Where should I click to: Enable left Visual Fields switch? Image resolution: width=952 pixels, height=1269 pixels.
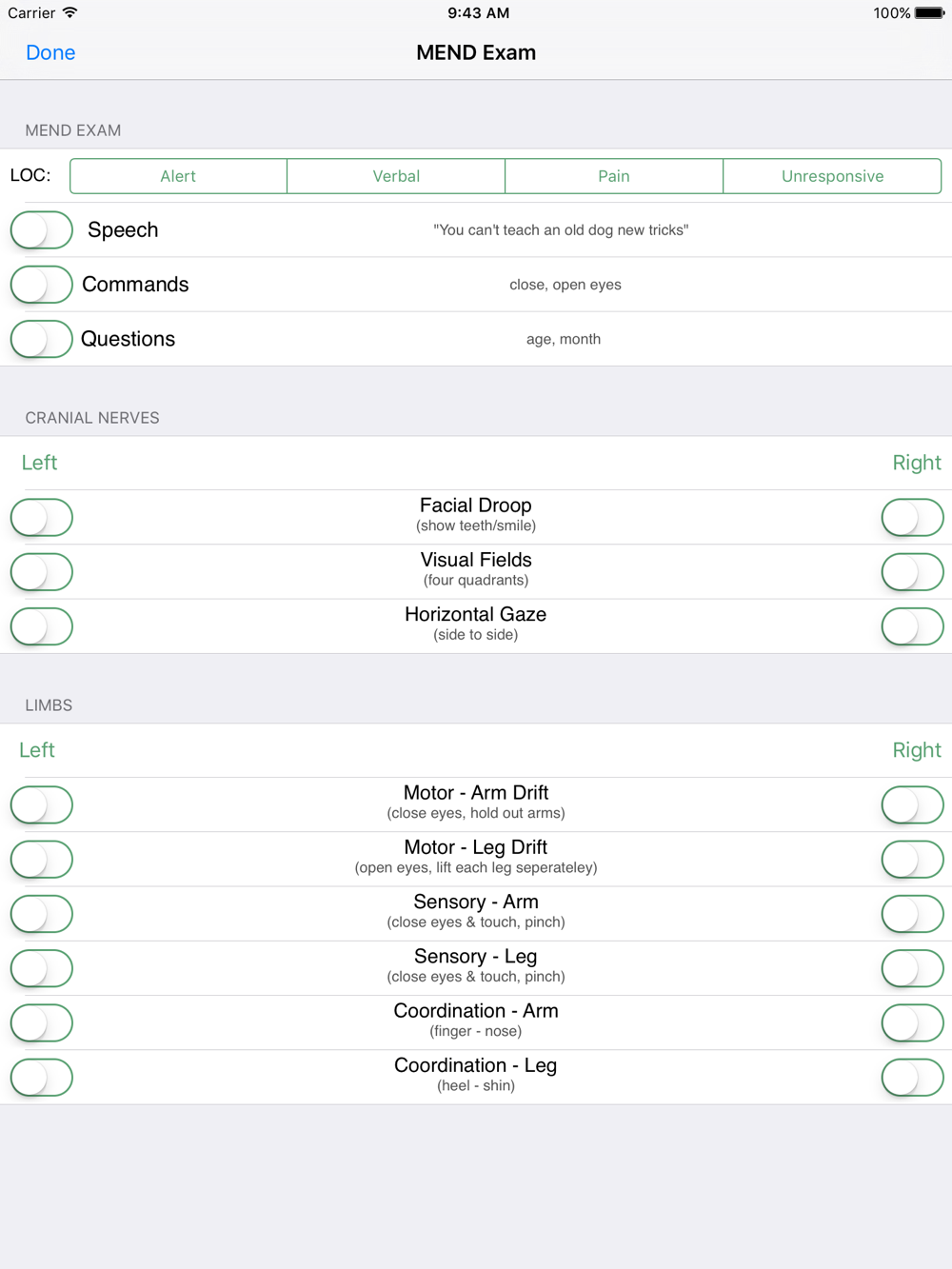[x=42, y=572]
